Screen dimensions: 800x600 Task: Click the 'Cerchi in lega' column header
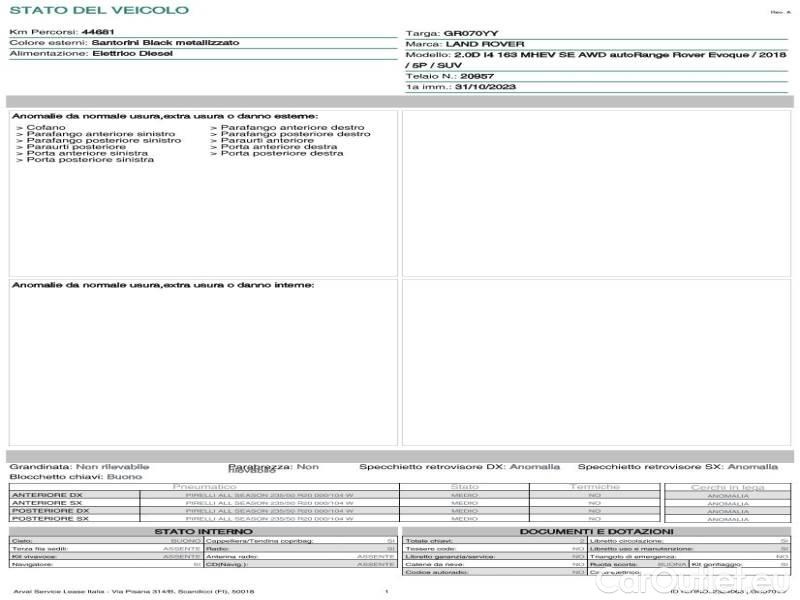click(x=728, y=487)
